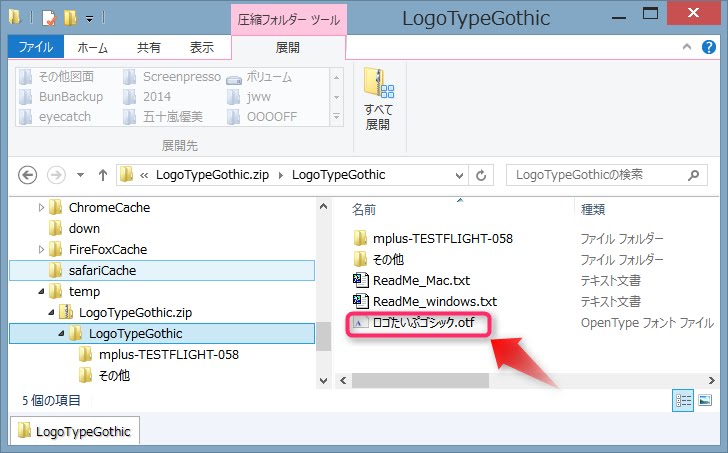
Task: Expand the FireFoxCache tree node
Action: click(x=41, y=249)
